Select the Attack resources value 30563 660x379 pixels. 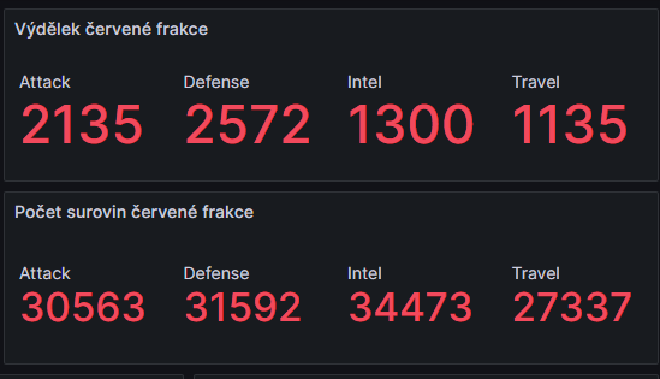pos(83,307)
